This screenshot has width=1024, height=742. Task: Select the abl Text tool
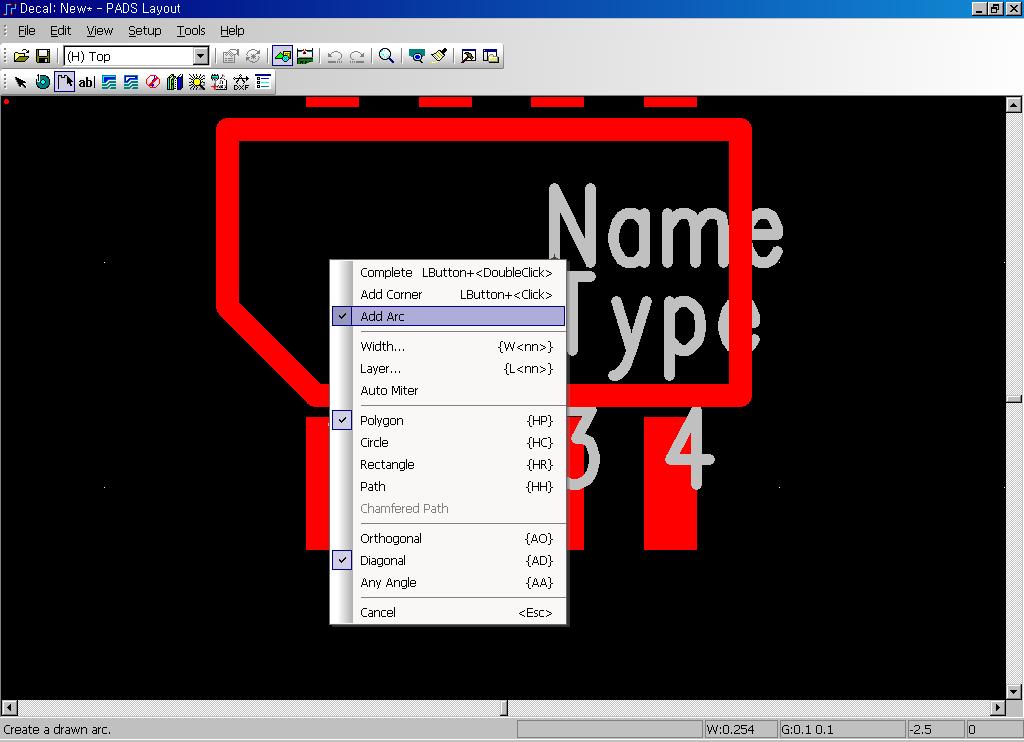(x=86, y=82)
